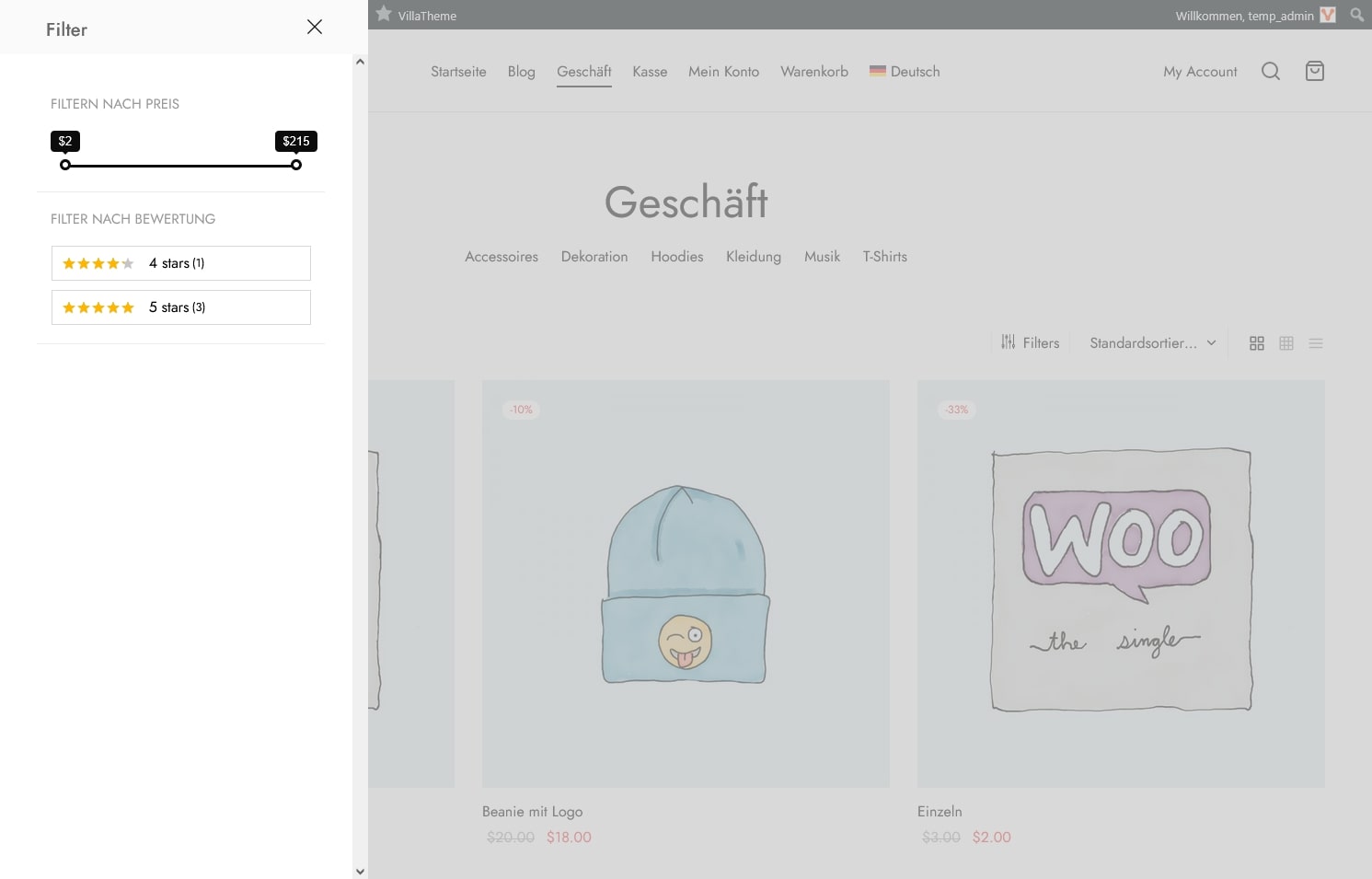Viewport: 1372px width, 879px height.
Task: Click the VillaTheme star icon
Action: [384, 14]
